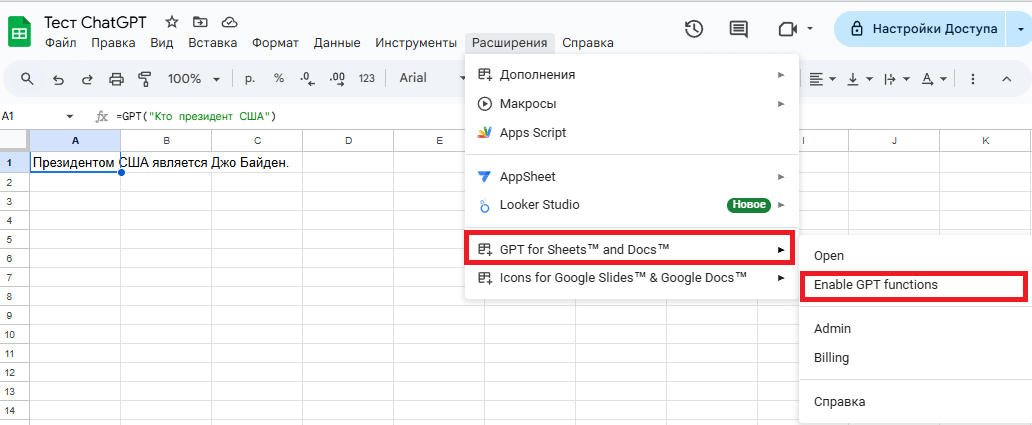This screenshot has height=425, width=1032.
Task: Open the Инструменты menu
Action: pyautogui.click(x=416, y=43)
